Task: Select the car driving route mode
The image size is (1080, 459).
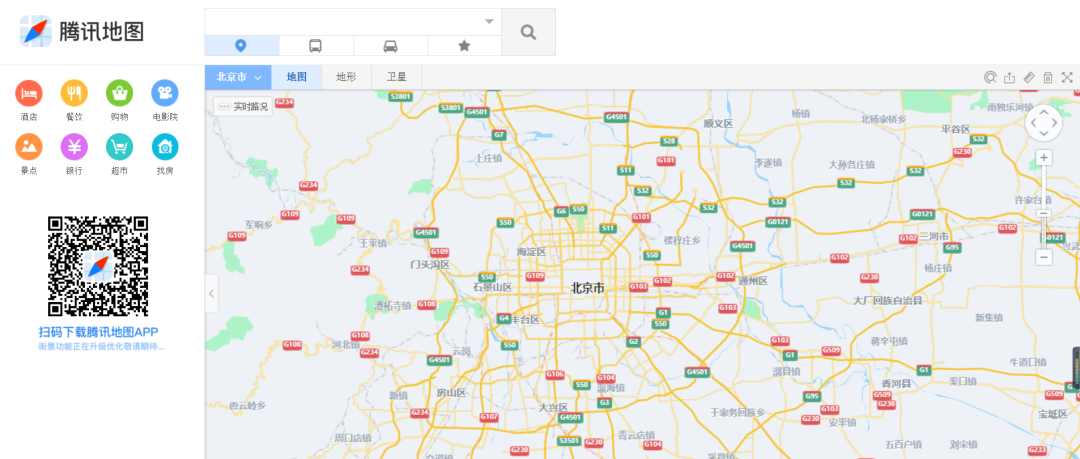Action: 390,45
